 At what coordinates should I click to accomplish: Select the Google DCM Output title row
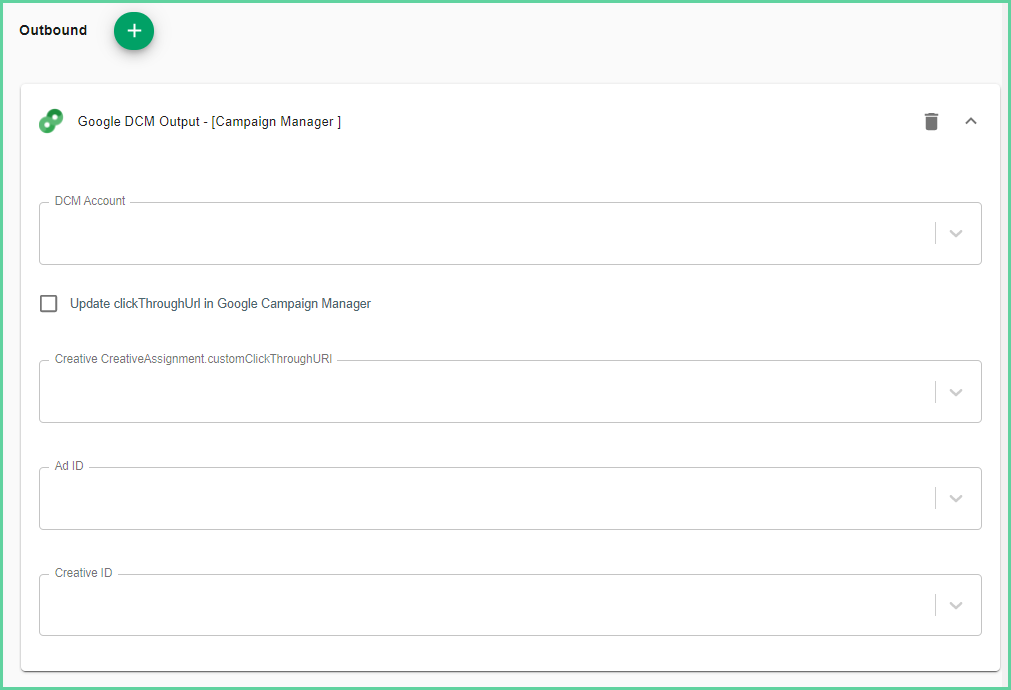point(209,121)
